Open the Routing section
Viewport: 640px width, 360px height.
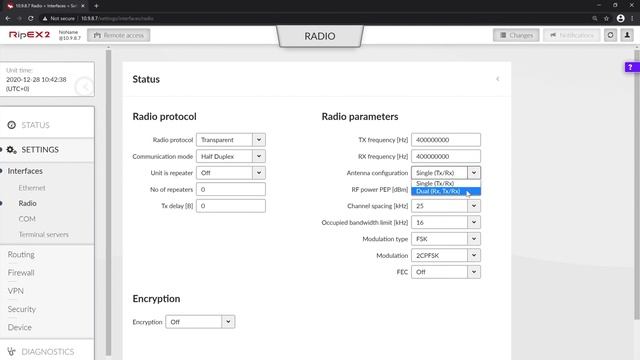pyautogui.click(x=21, y=254)
